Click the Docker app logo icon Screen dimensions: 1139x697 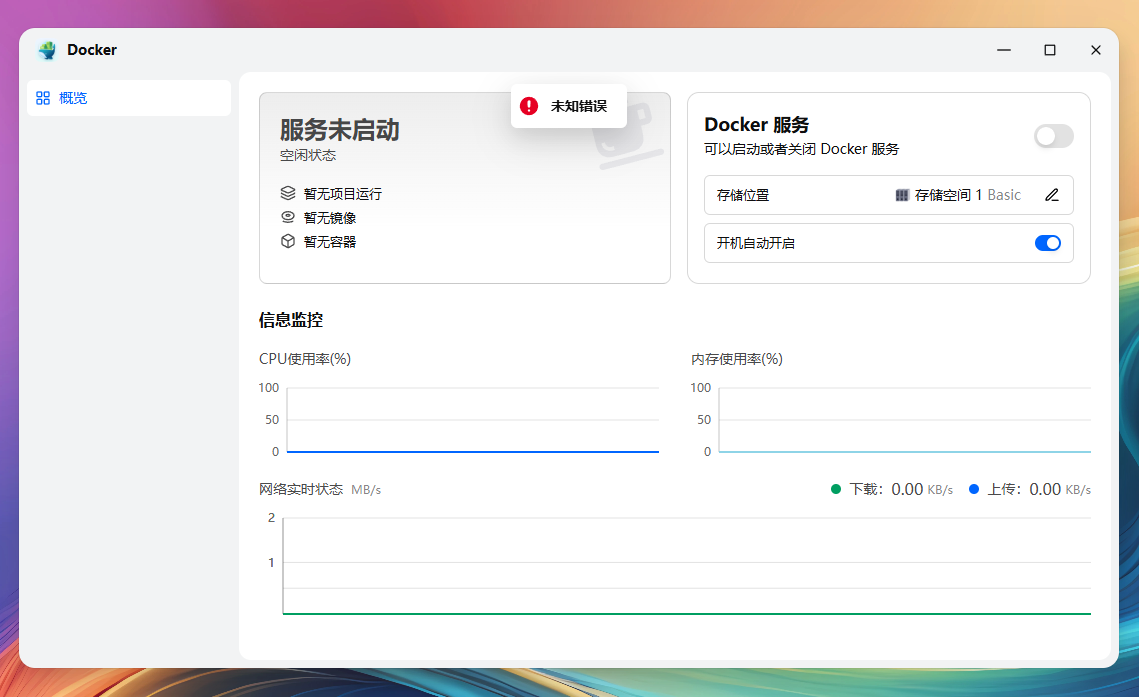tap(48, 50)
